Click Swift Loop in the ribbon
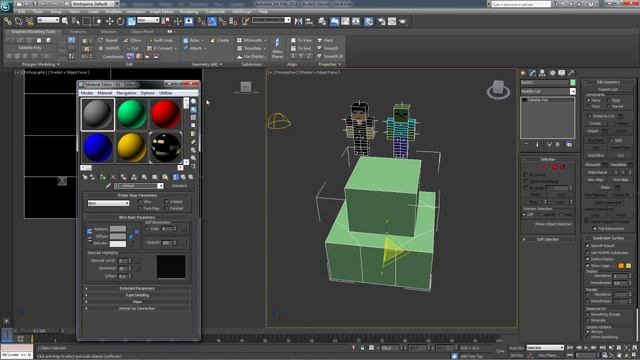 tap(161, 40)
